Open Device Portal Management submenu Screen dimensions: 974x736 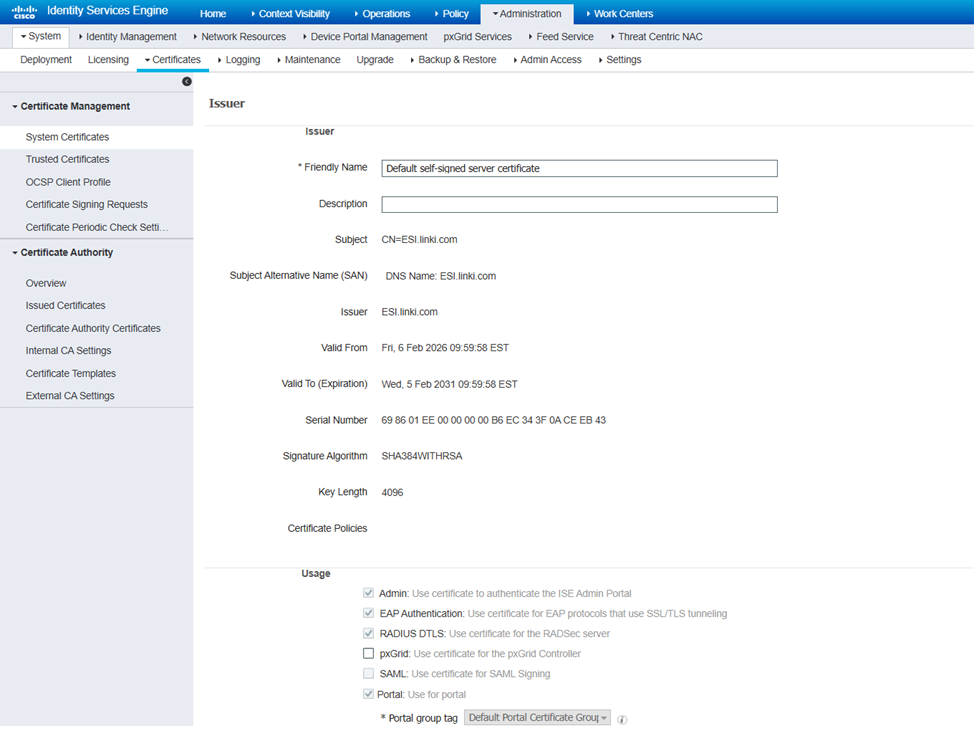(x=365, y=37)
